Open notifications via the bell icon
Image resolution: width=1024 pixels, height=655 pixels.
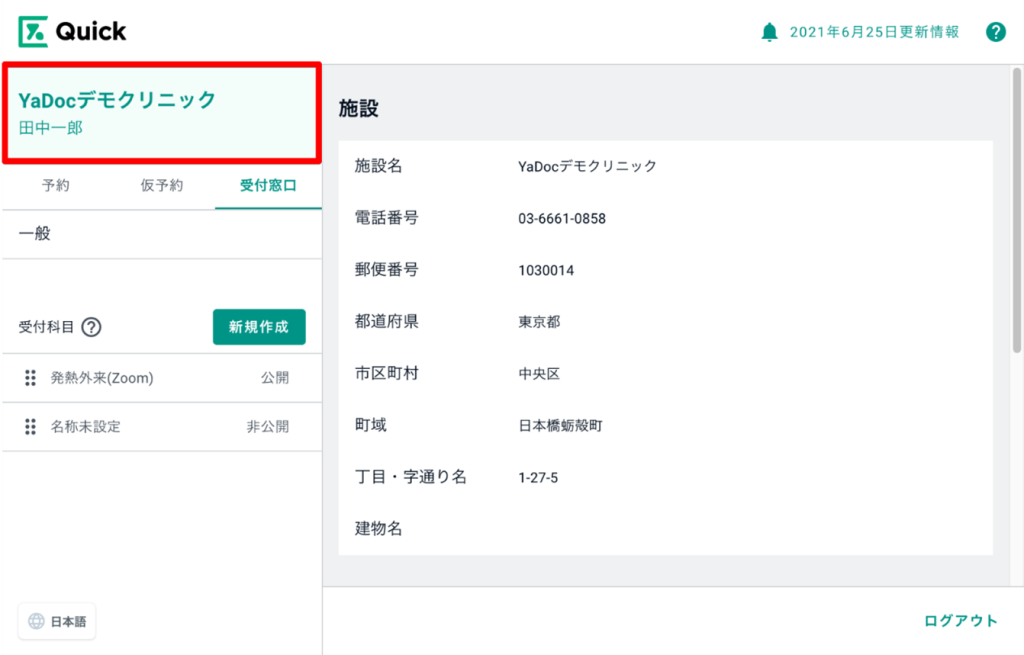click(769, 32)
